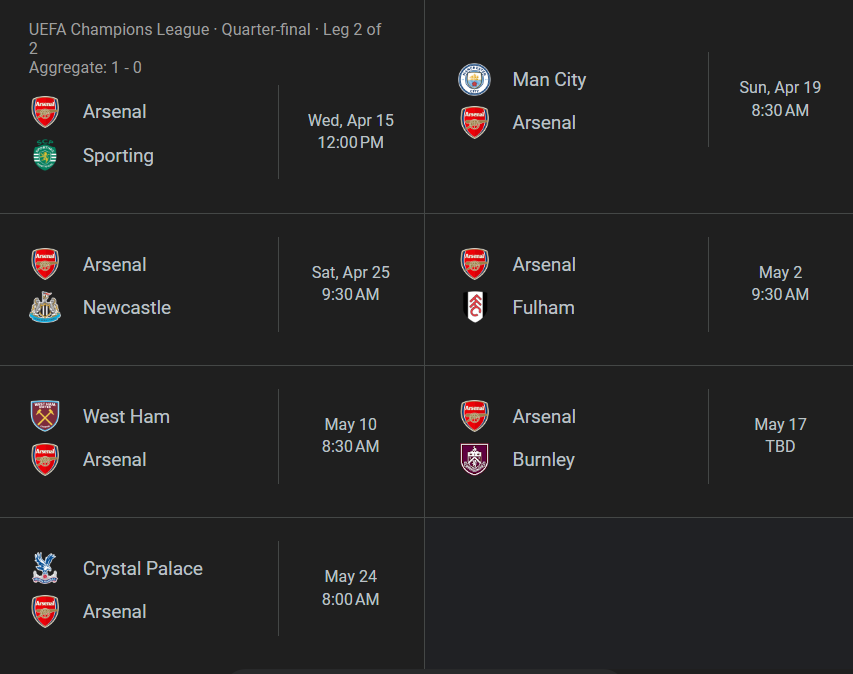Click the May 24 8:00 AM kickoff time
The height and width of the screenshot is (674, 853).
click(x=351, y=588)
